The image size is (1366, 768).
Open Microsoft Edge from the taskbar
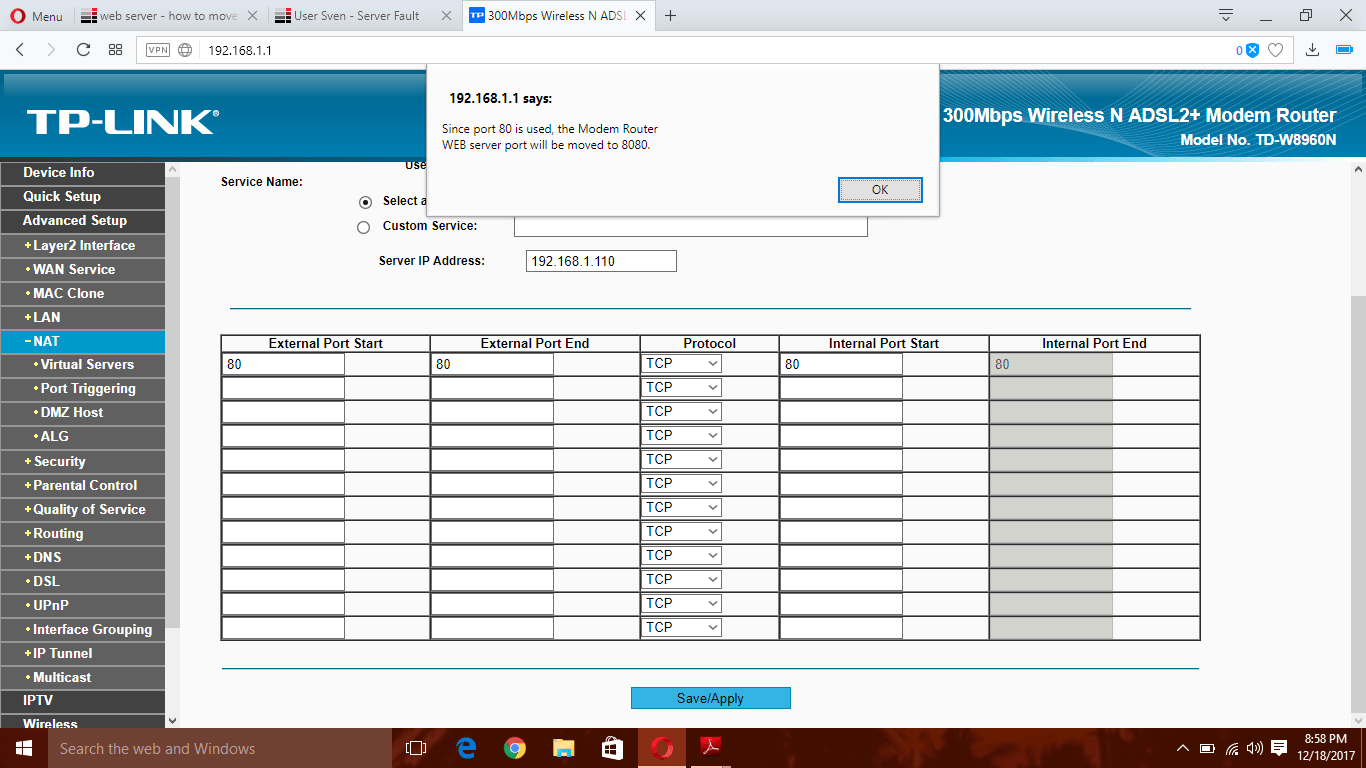pyautogui.click(x=466, y=748)
